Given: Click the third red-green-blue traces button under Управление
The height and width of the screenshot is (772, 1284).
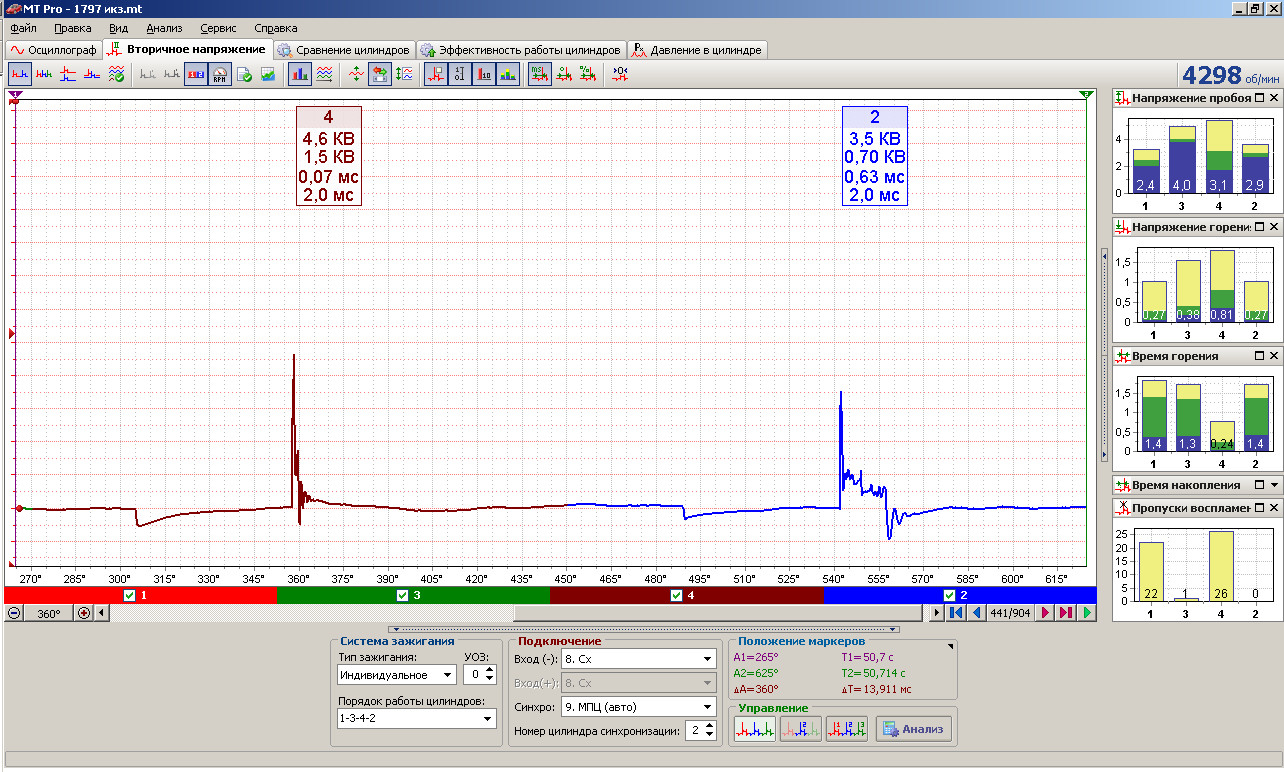Looking at the screenshot, I should point(847,730).
